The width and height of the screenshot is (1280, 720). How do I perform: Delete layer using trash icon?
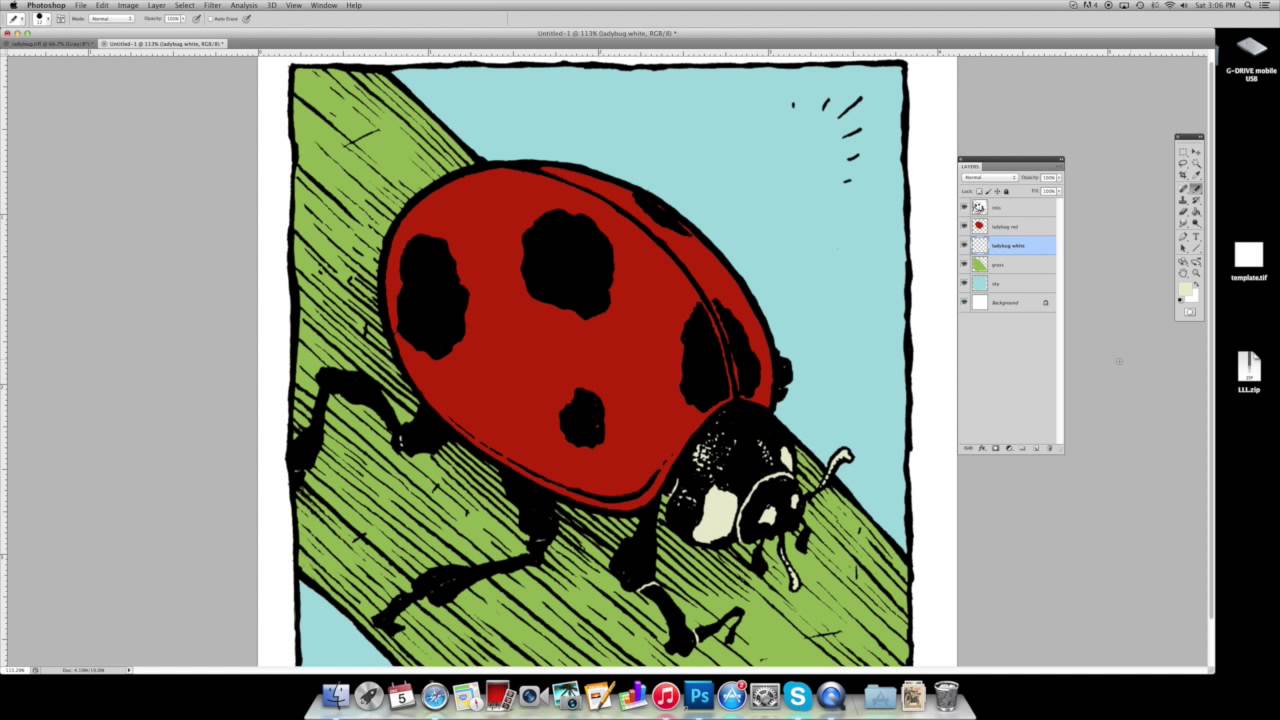coord(1050,448)
